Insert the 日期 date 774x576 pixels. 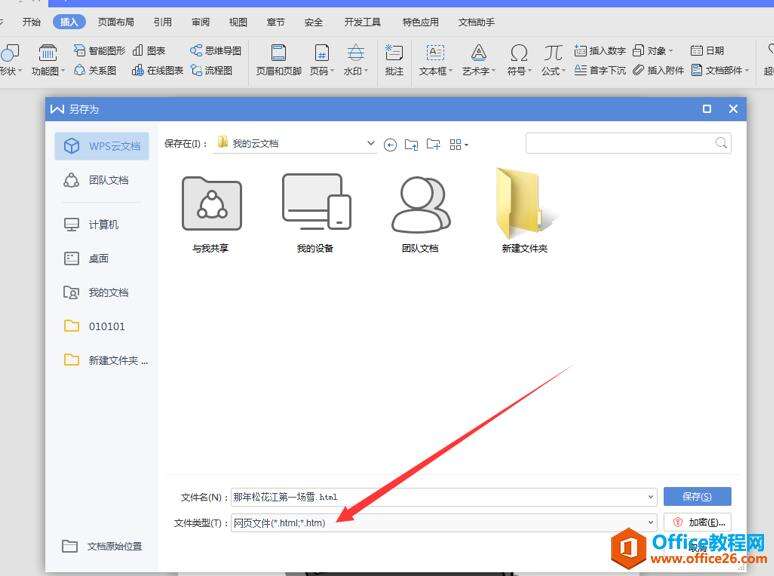pos(707,50)
